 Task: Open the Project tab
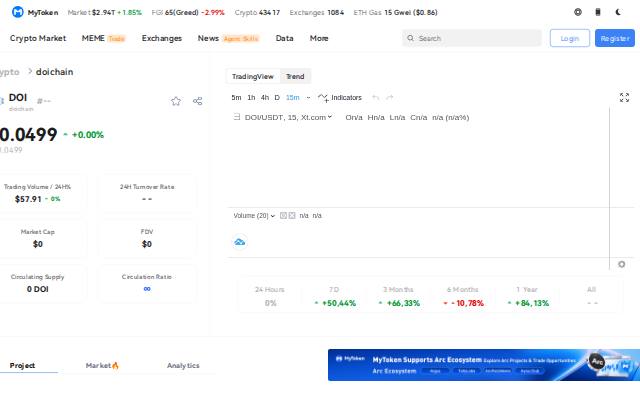click(x=22, y=365)
